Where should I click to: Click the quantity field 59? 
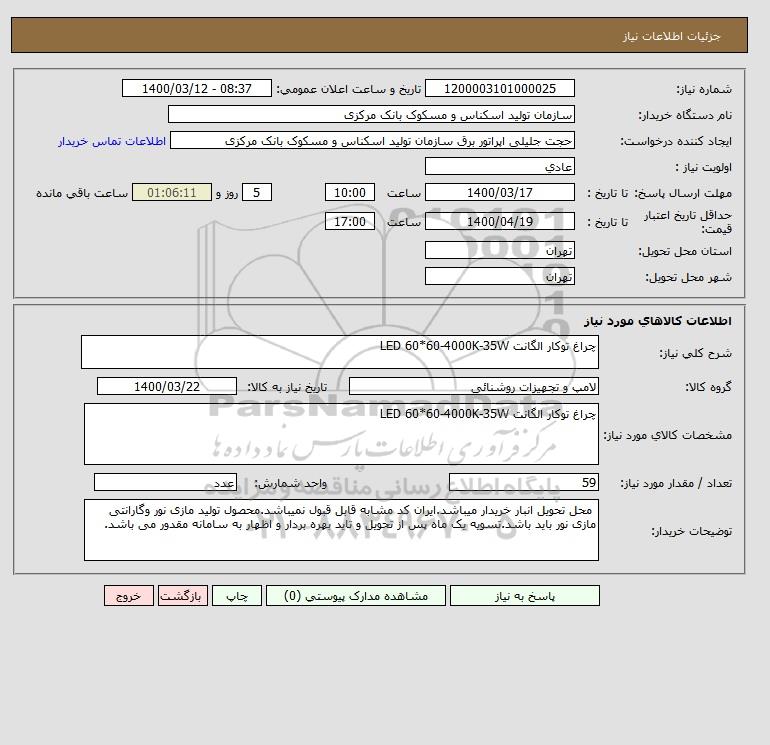[x=524, y=482]
